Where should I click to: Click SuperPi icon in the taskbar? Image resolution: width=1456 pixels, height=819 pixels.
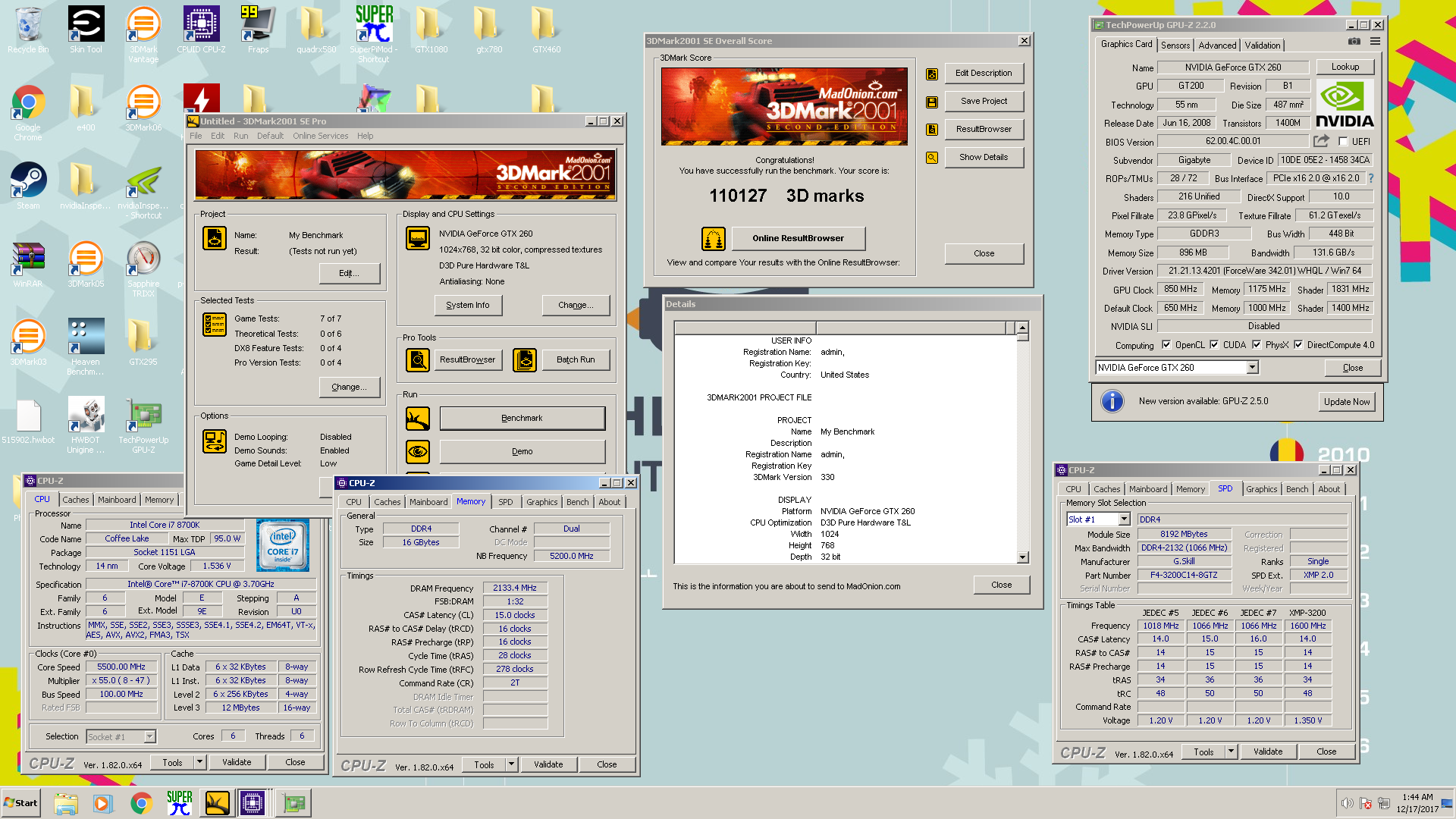(180, 802)
